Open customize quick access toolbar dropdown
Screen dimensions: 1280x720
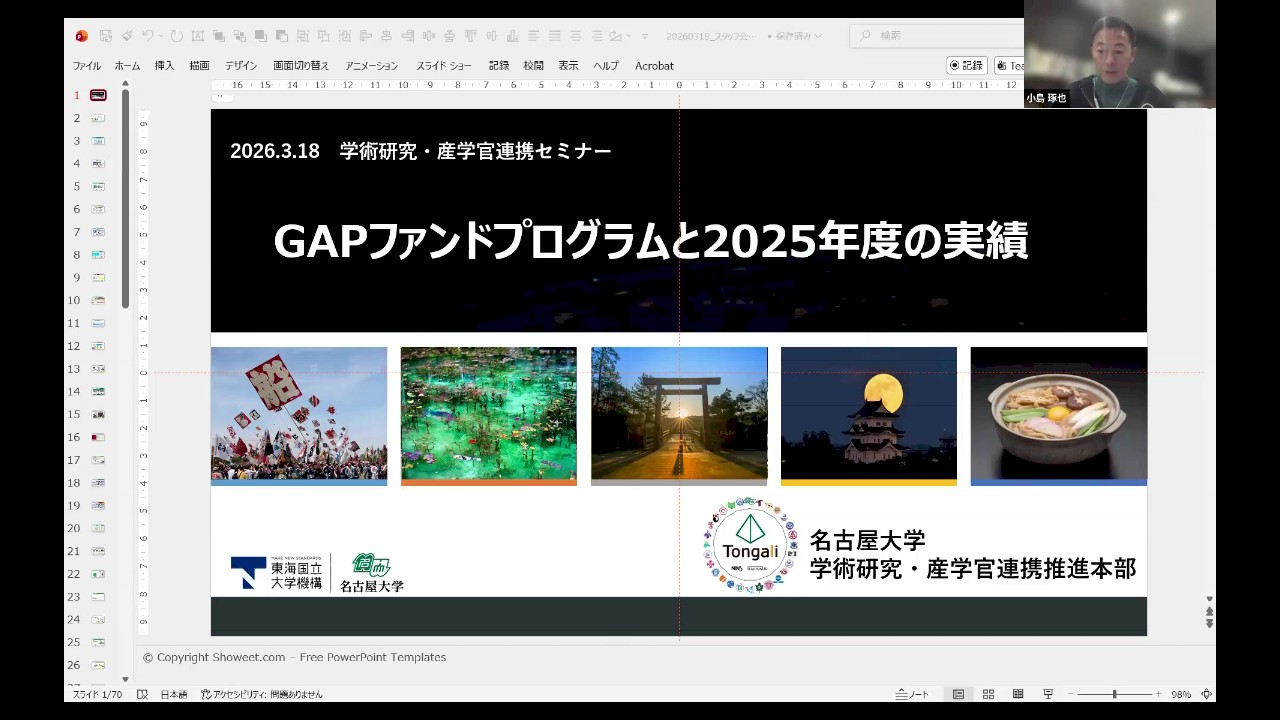tap(645, 36)
